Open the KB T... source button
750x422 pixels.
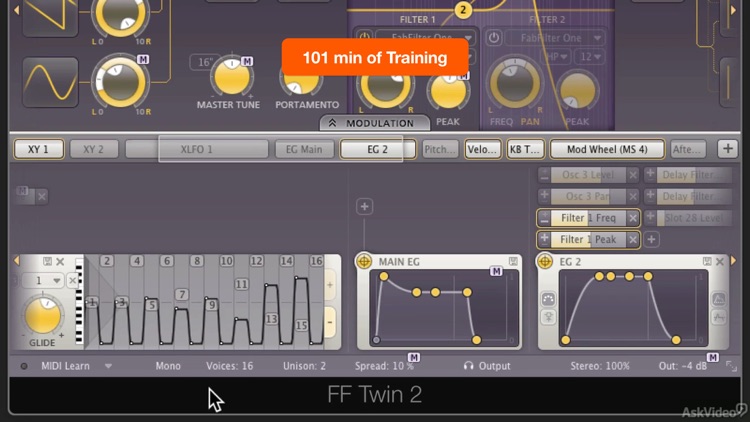point(525,149)
